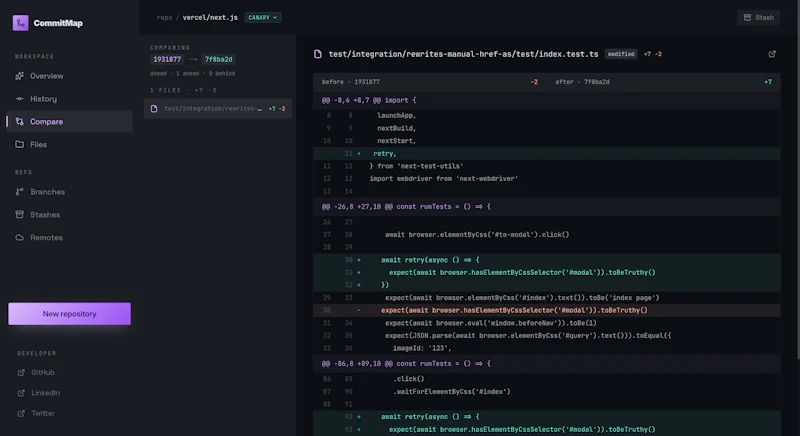Open file externally via header icon

772,54
